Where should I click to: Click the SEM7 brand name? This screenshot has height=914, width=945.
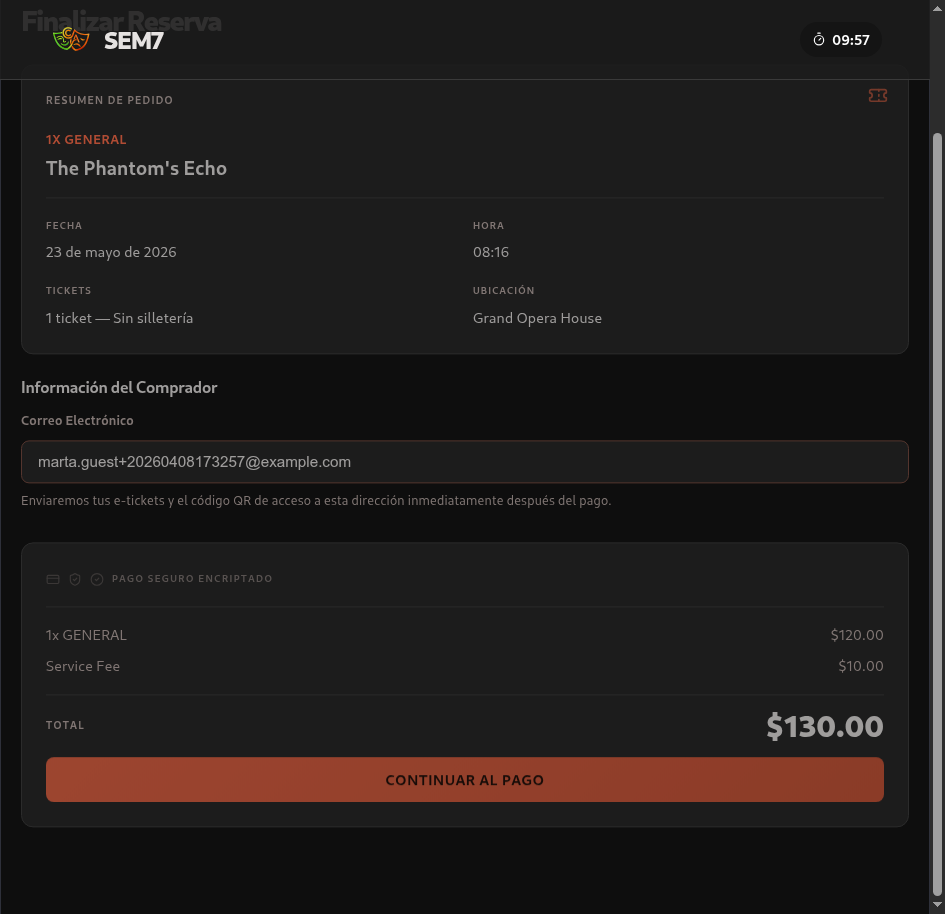pos(133,41)
